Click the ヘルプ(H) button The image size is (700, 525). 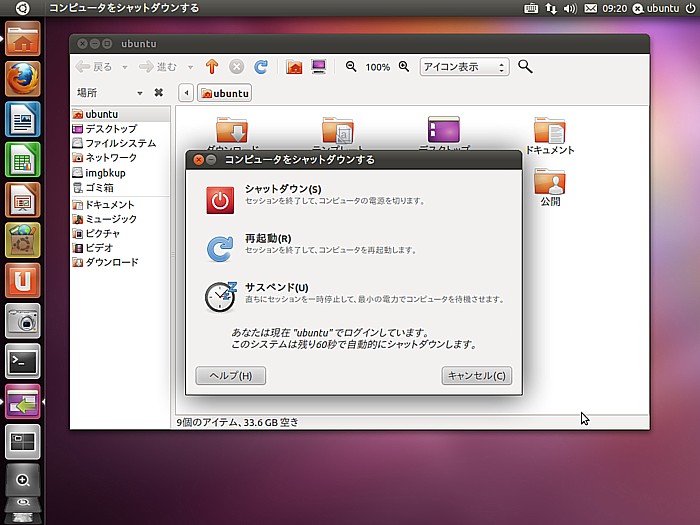(231, 376)
